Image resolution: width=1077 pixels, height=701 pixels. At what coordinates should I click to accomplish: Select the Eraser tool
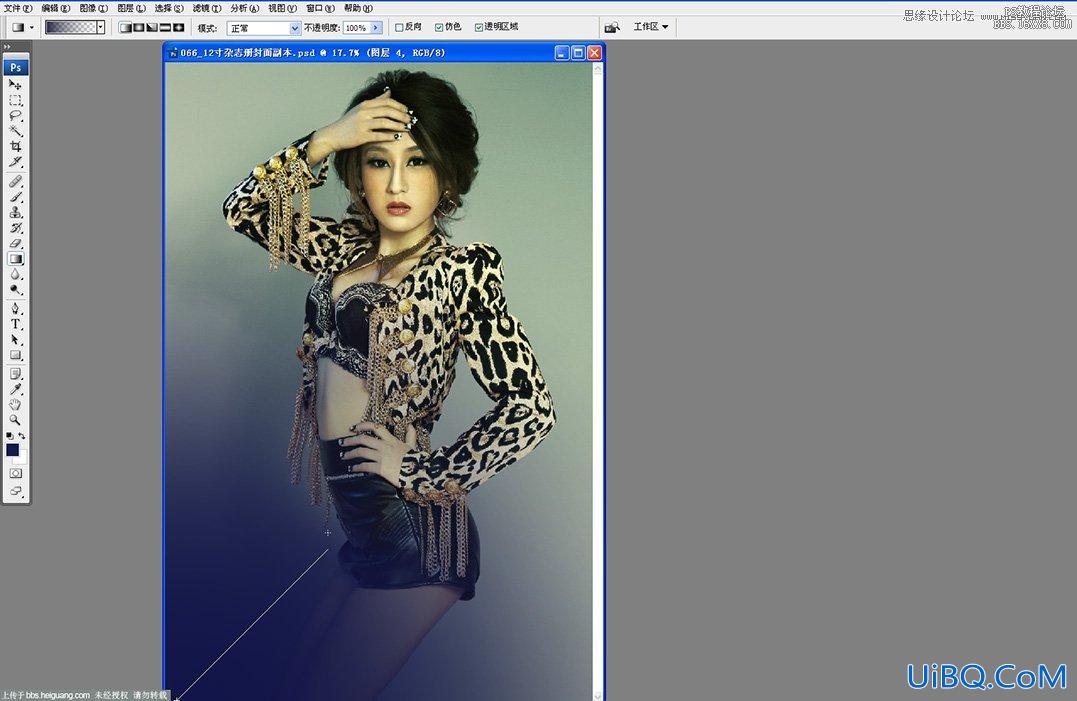(15, 243)
